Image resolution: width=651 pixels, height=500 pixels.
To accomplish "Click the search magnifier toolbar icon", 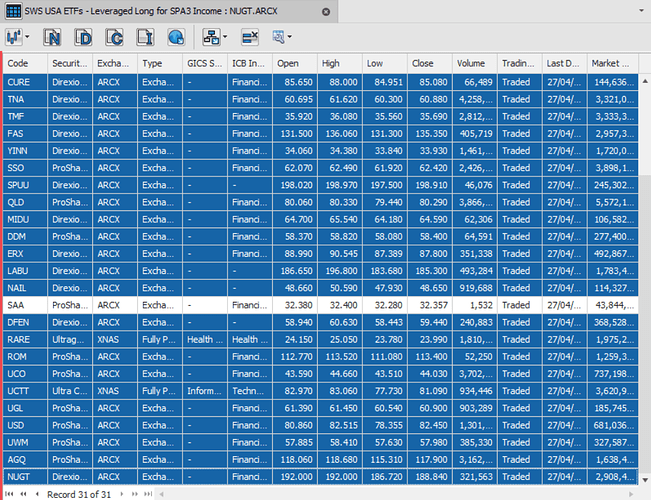I will click(279, 37).
